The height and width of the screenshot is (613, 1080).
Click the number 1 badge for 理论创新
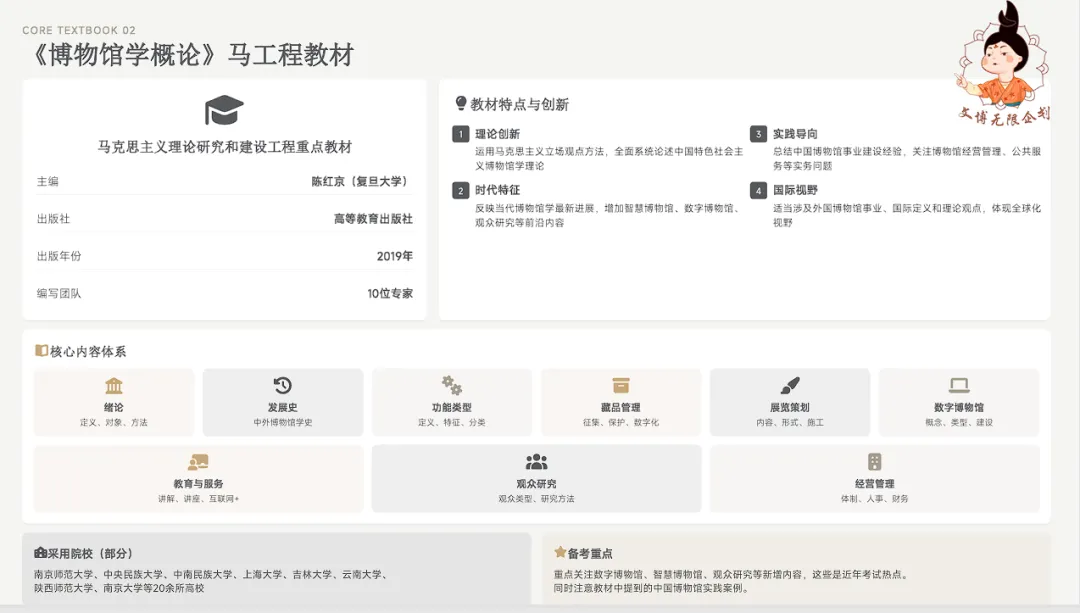(461, 134)
